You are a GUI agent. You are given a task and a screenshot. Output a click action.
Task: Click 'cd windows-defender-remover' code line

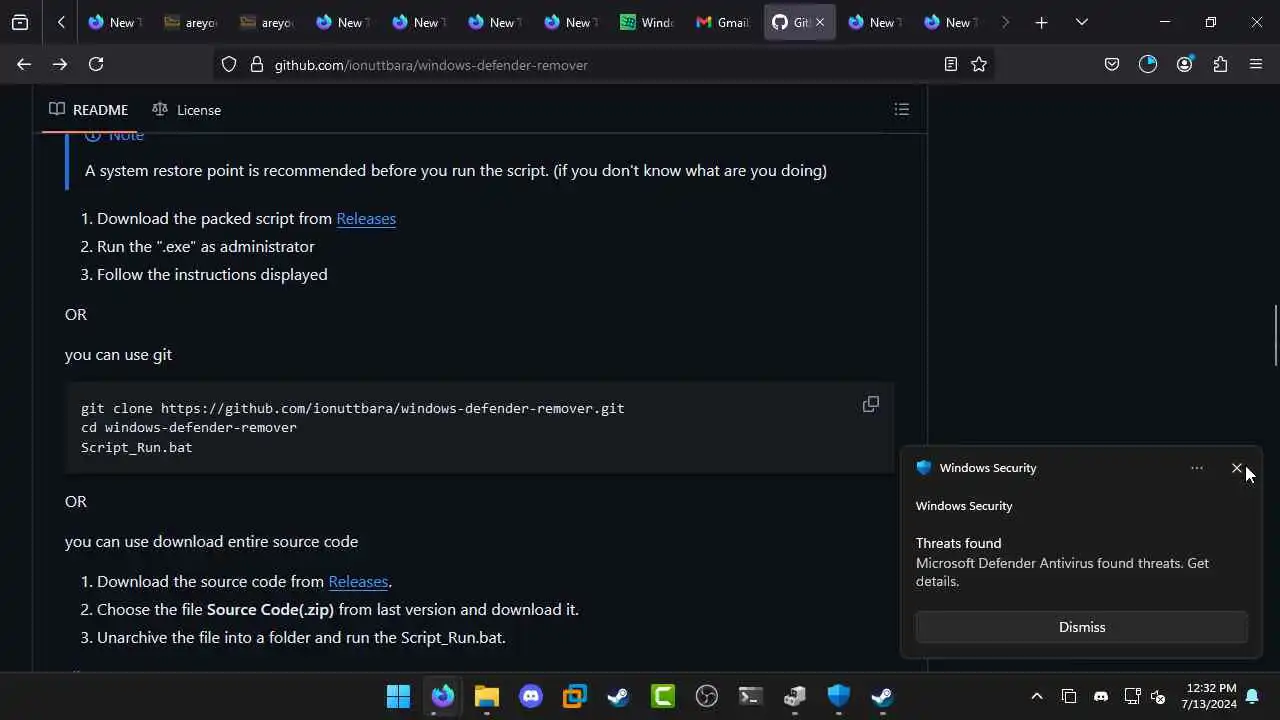pos(189,427)
